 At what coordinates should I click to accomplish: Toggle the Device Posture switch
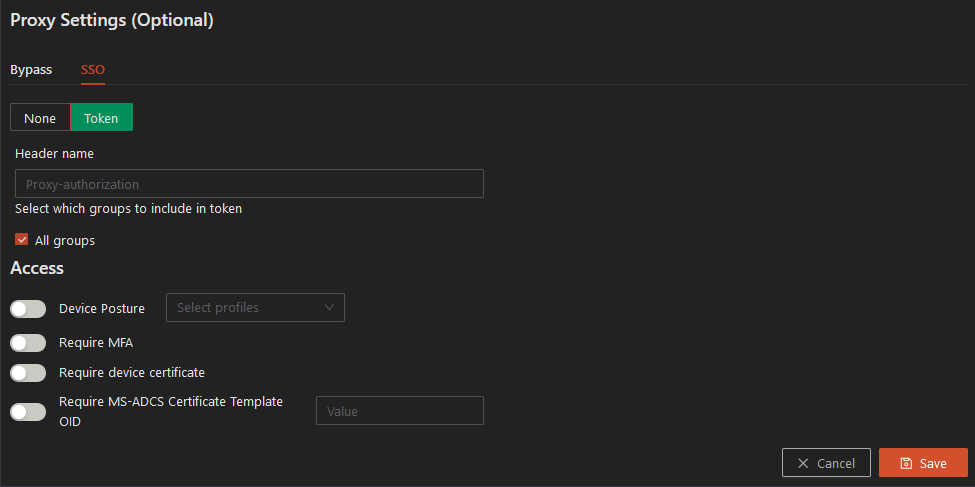28,308
